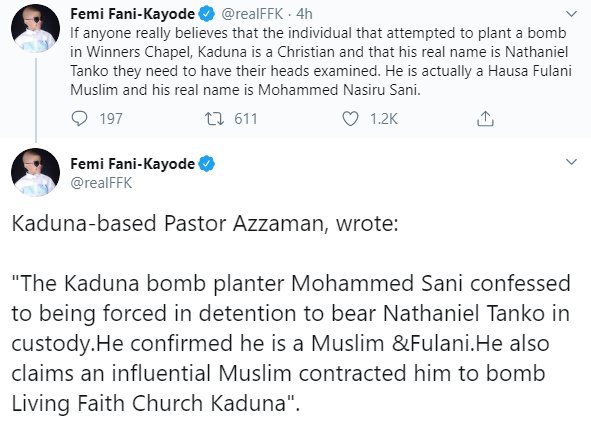The height and width of the screenshot is (425, 591).
Task: Click the reply speech bubble icon
Action: coord(79,119)
